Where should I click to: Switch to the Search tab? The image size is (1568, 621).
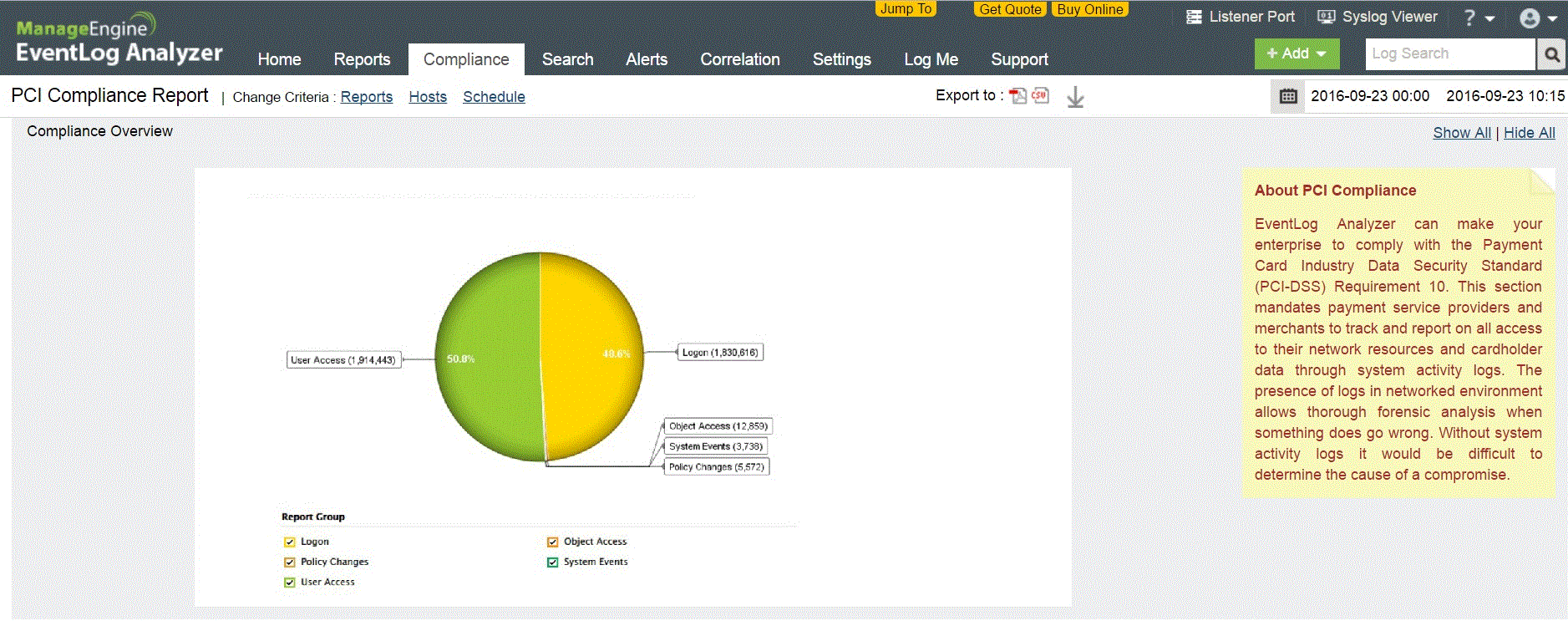(x=567, y=59)
